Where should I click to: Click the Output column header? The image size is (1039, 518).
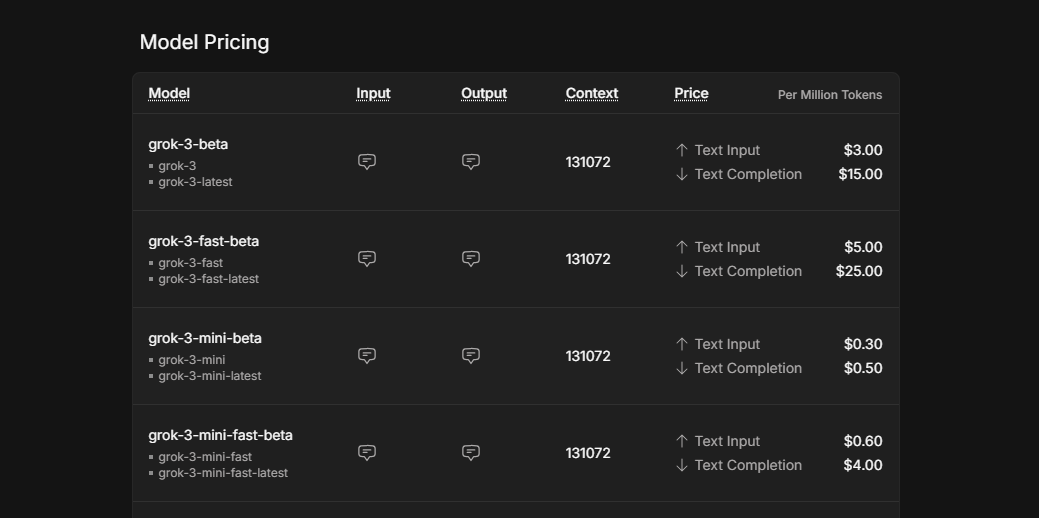[484, 94]
